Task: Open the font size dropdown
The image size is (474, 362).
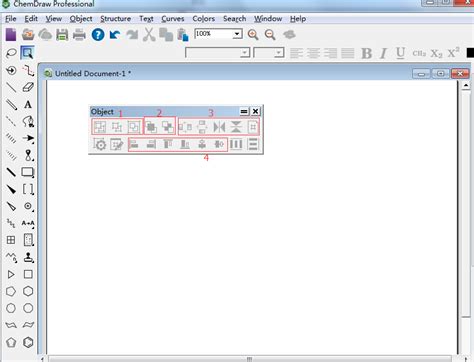Action: point(279,53)
